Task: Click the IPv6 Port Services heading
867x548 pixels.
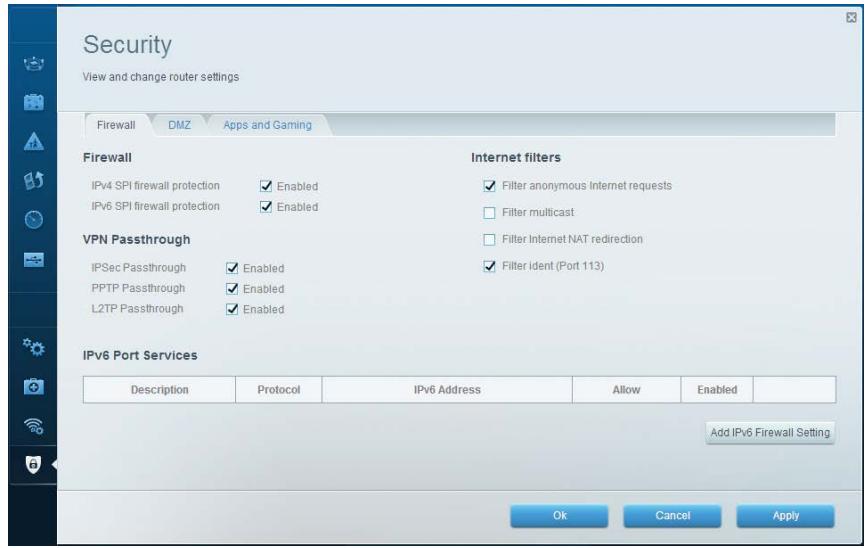Action: [140, 355]
